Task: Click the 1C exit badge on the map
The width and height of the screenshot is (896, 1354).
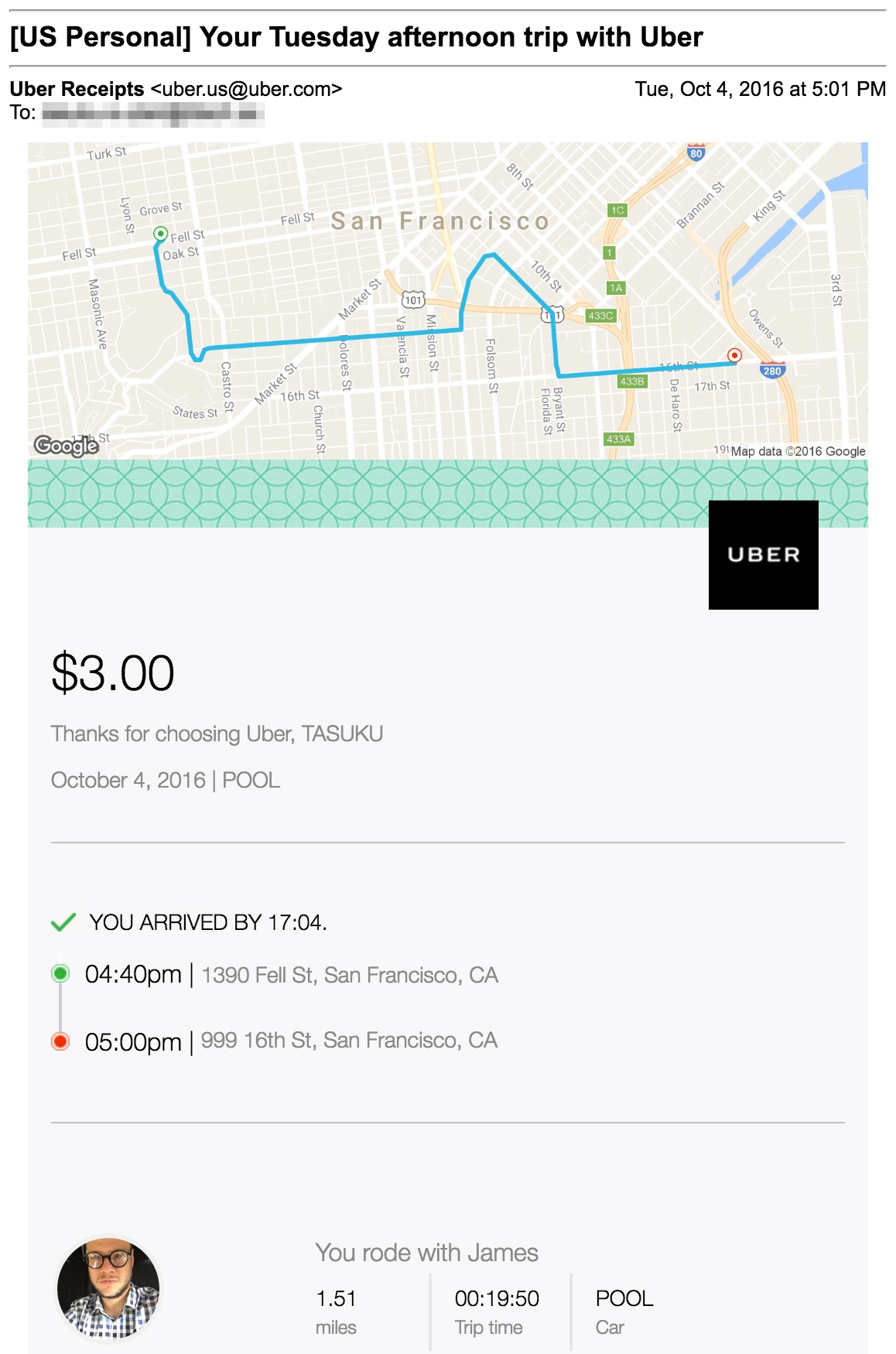Action: tap(617, 210)
